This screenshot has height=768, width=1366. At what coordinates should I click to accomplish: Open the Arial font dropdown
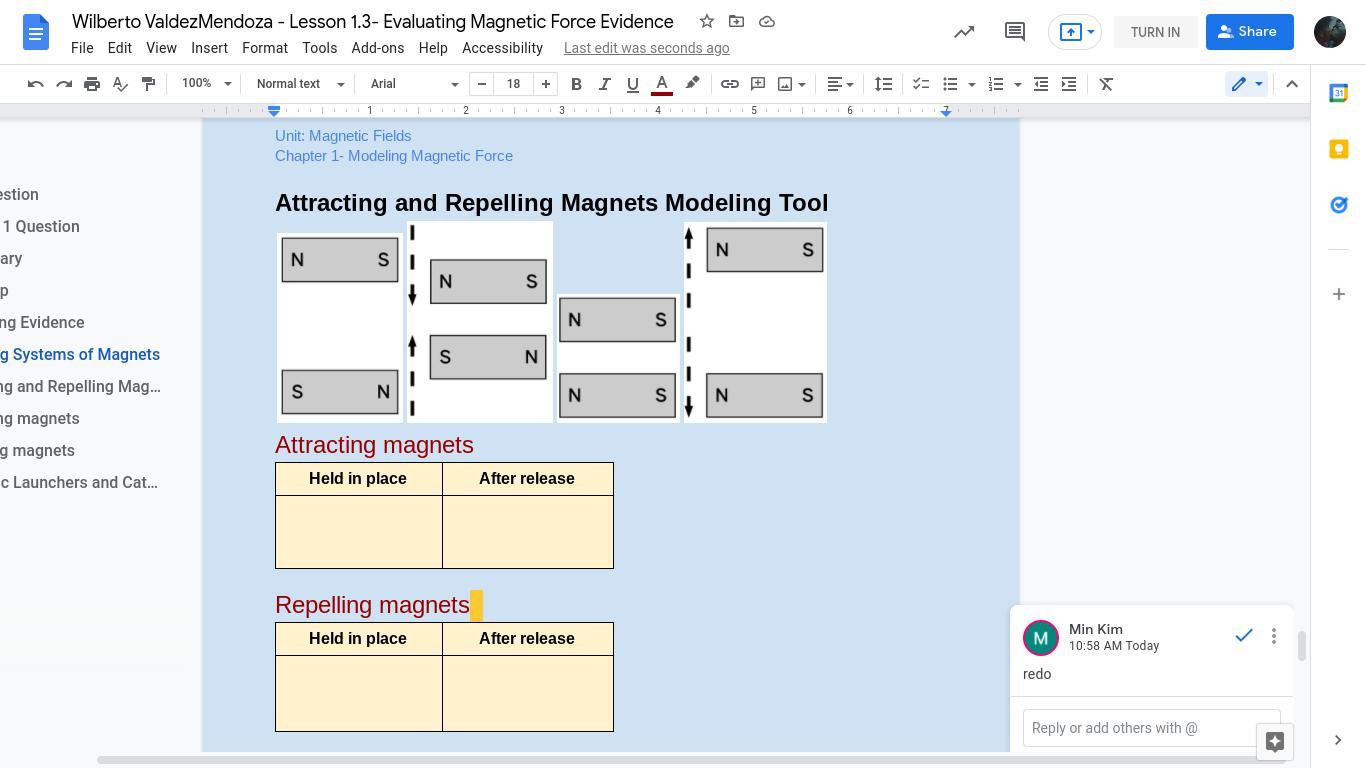coord(414,84)
